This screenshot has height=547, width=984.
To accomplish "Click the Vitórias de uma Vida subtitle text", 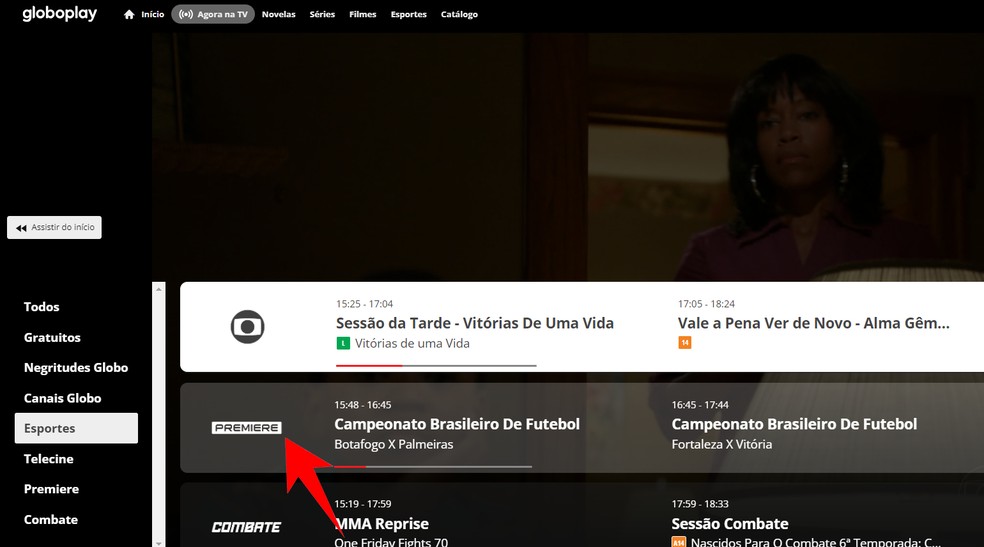I will (x=412, y=343).
